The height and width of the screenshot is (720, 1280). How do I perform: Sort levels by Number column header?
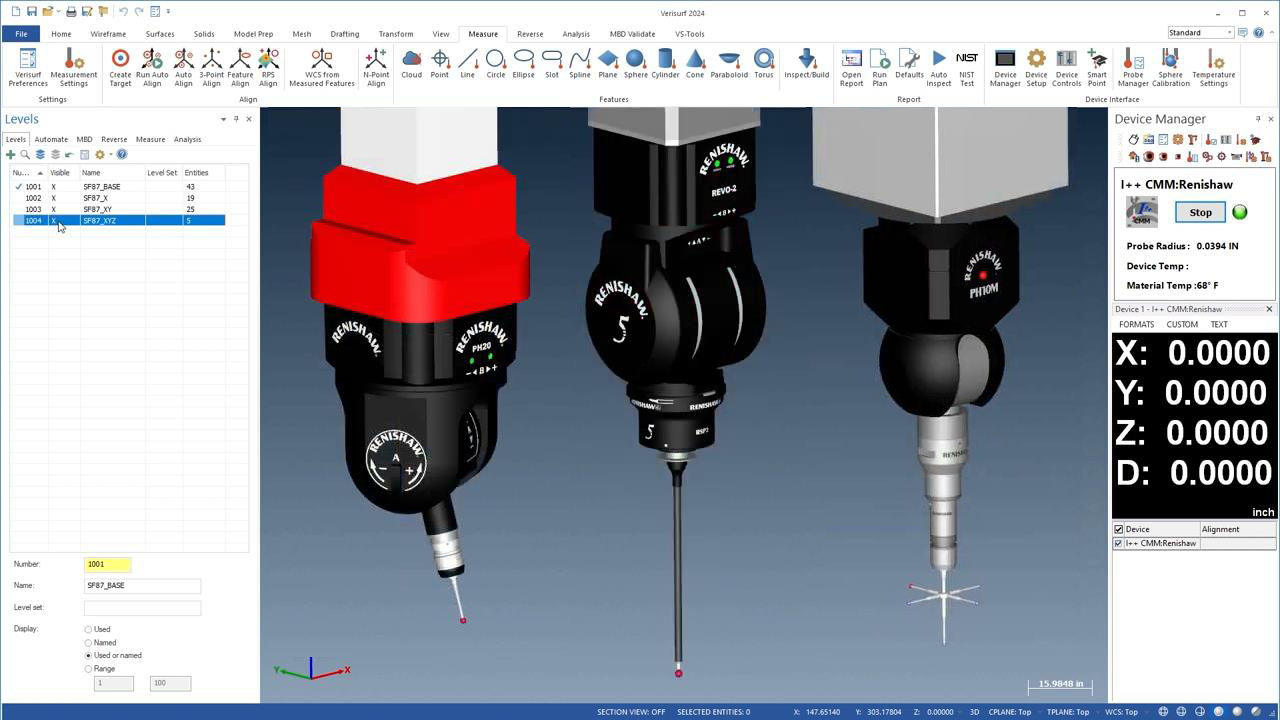coord(29,173)
